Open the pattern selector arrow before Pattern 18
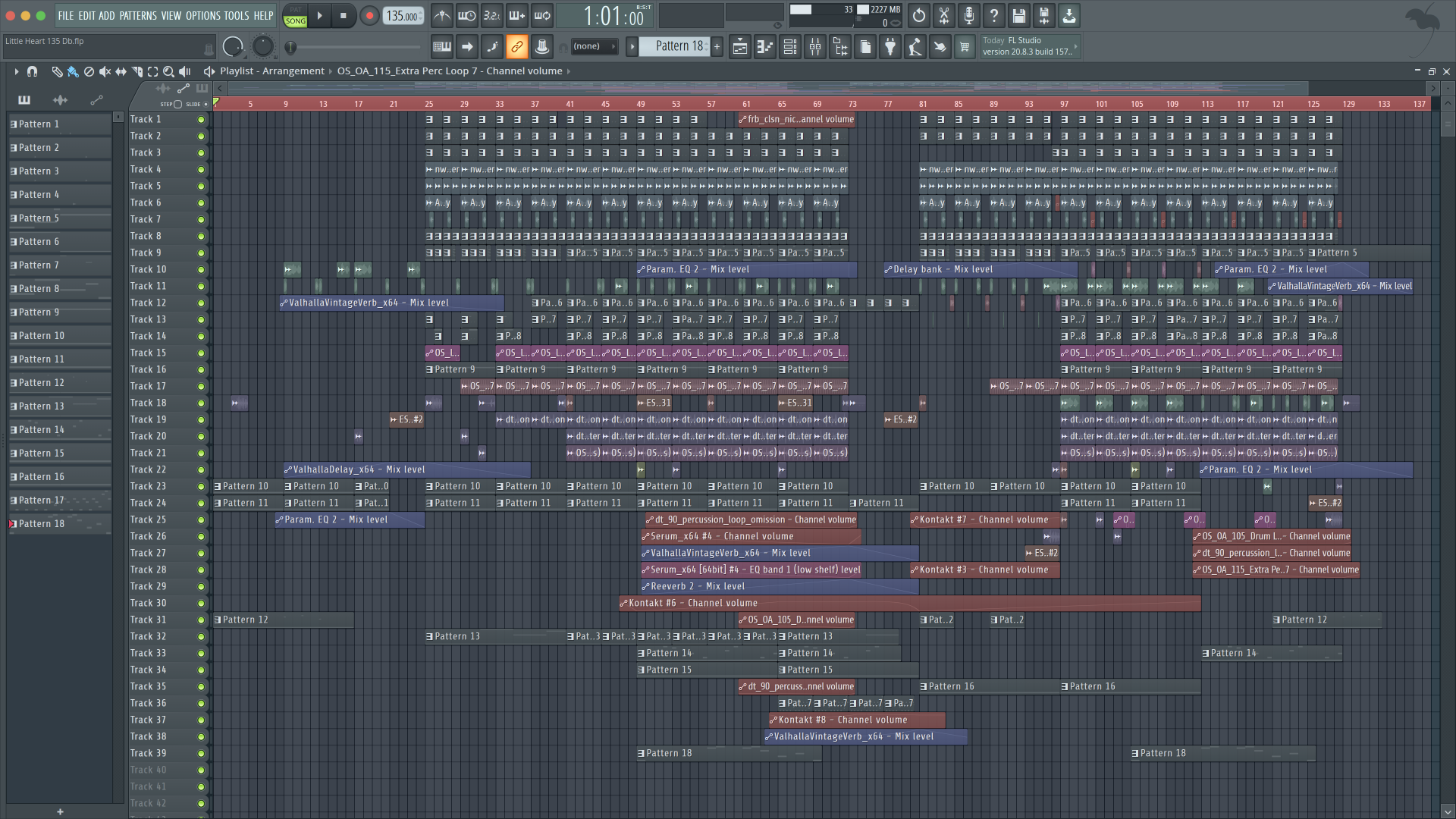Image resolution: width=1456 pixels, height=819 pixels. (632, 46)
